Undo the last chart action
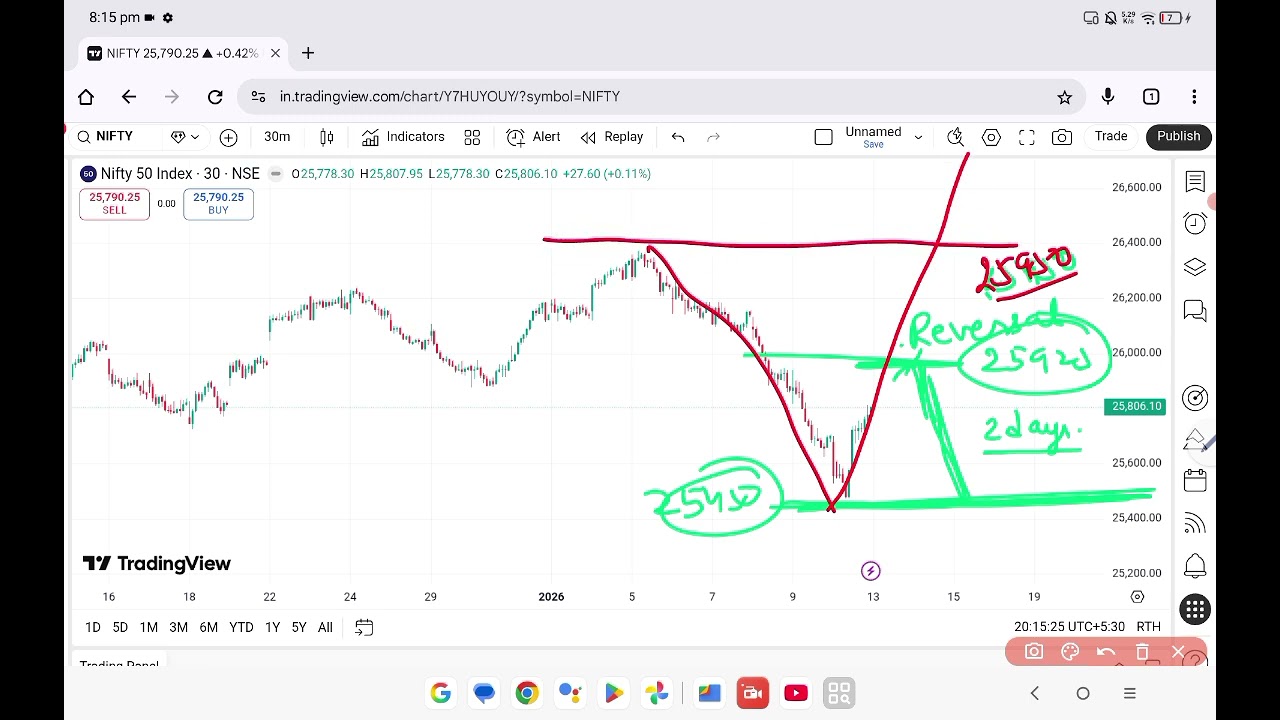 [x=678, y=137]
